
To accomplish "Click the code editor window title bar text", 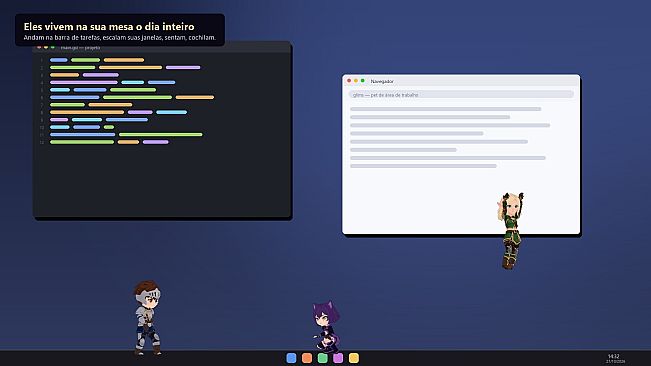I will (81, 48).
